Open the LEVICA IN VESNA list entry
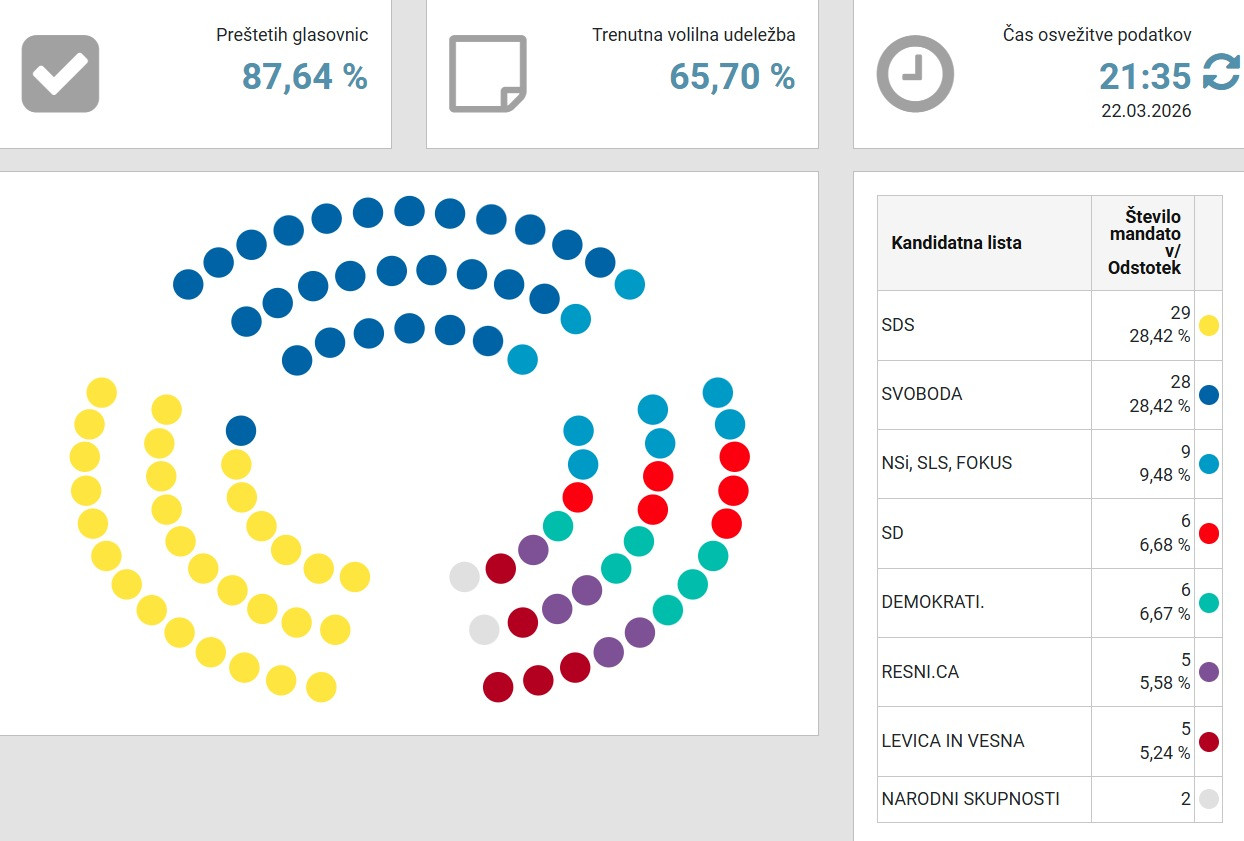Image resolution: width=1244 pixels, height=841 pixels. click(984, 741)
